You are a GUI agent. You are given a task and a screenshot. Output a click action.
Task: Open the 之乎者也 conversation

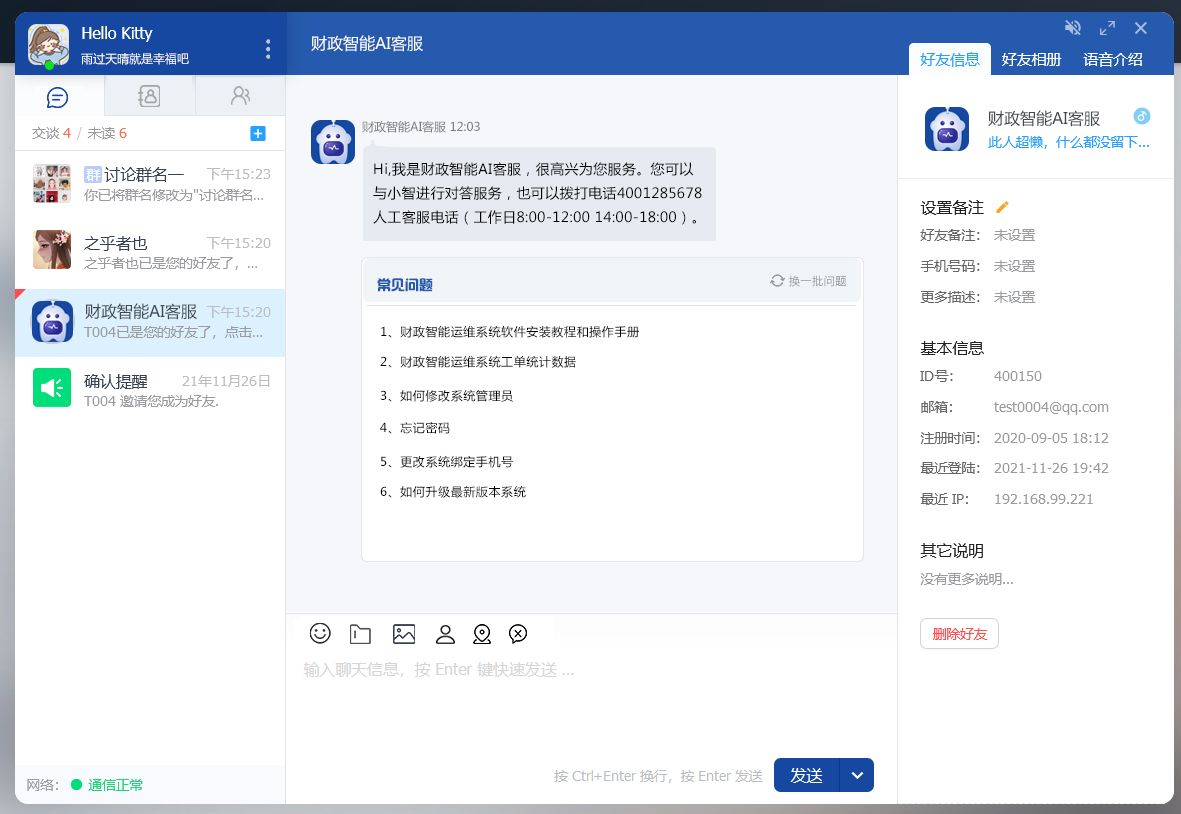coord(150,251)
